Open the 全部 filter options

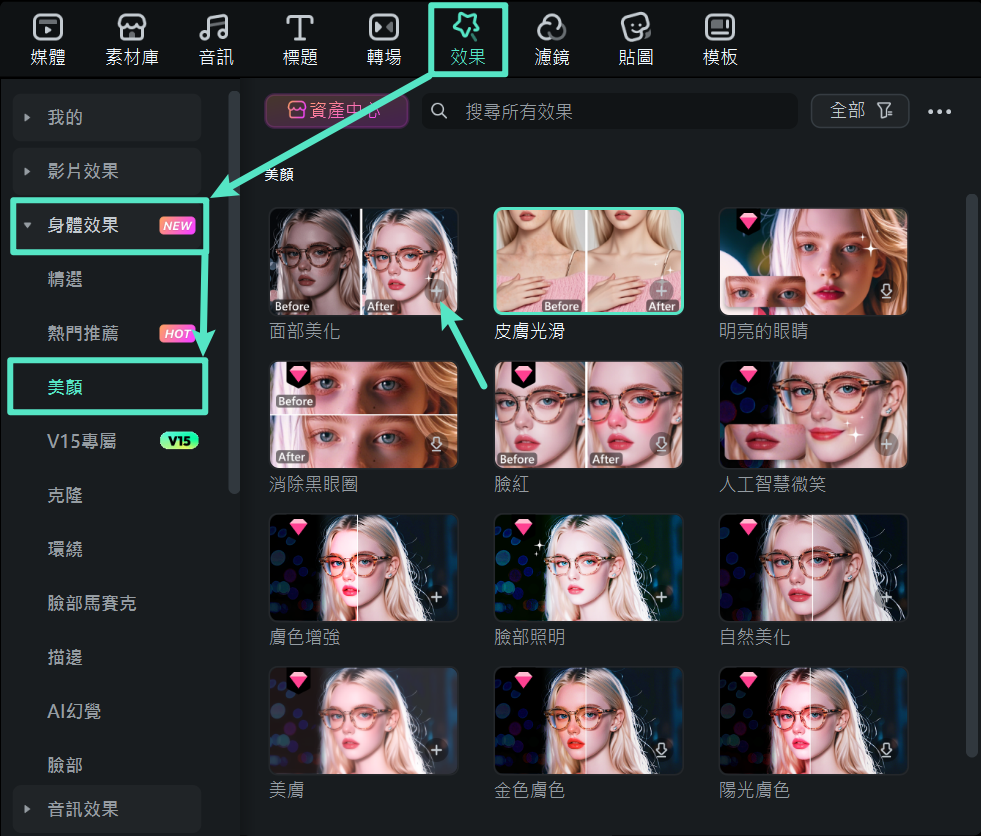859,112
